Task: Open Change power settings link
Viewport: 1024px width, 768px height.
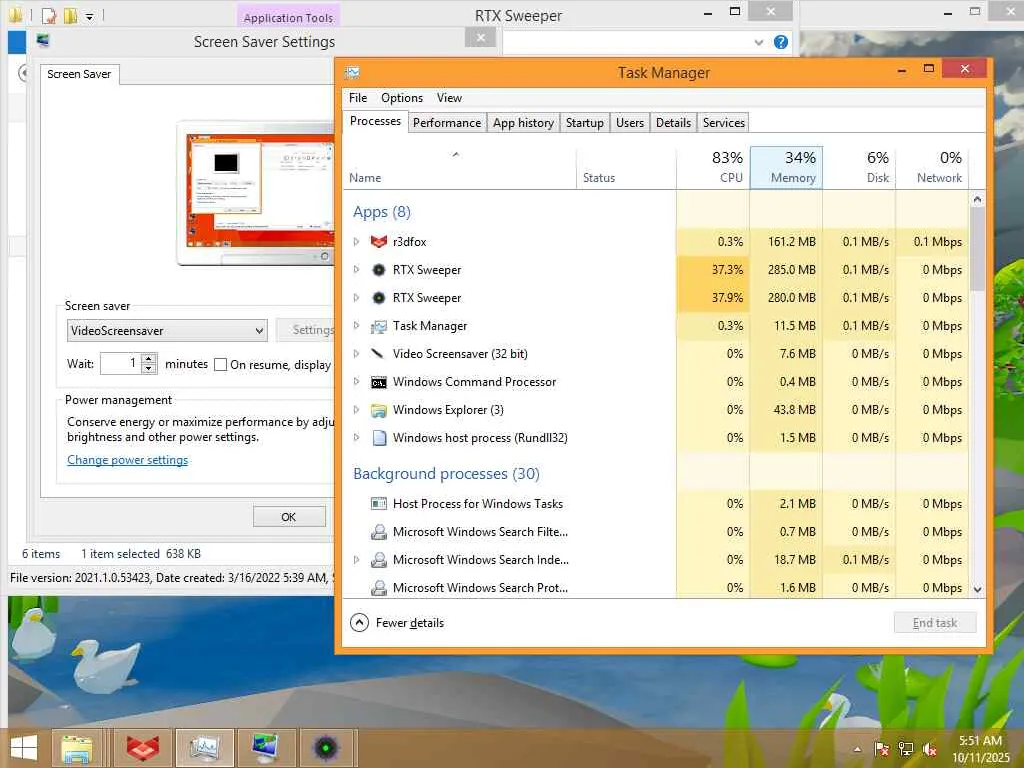Action: coord(127,460)
